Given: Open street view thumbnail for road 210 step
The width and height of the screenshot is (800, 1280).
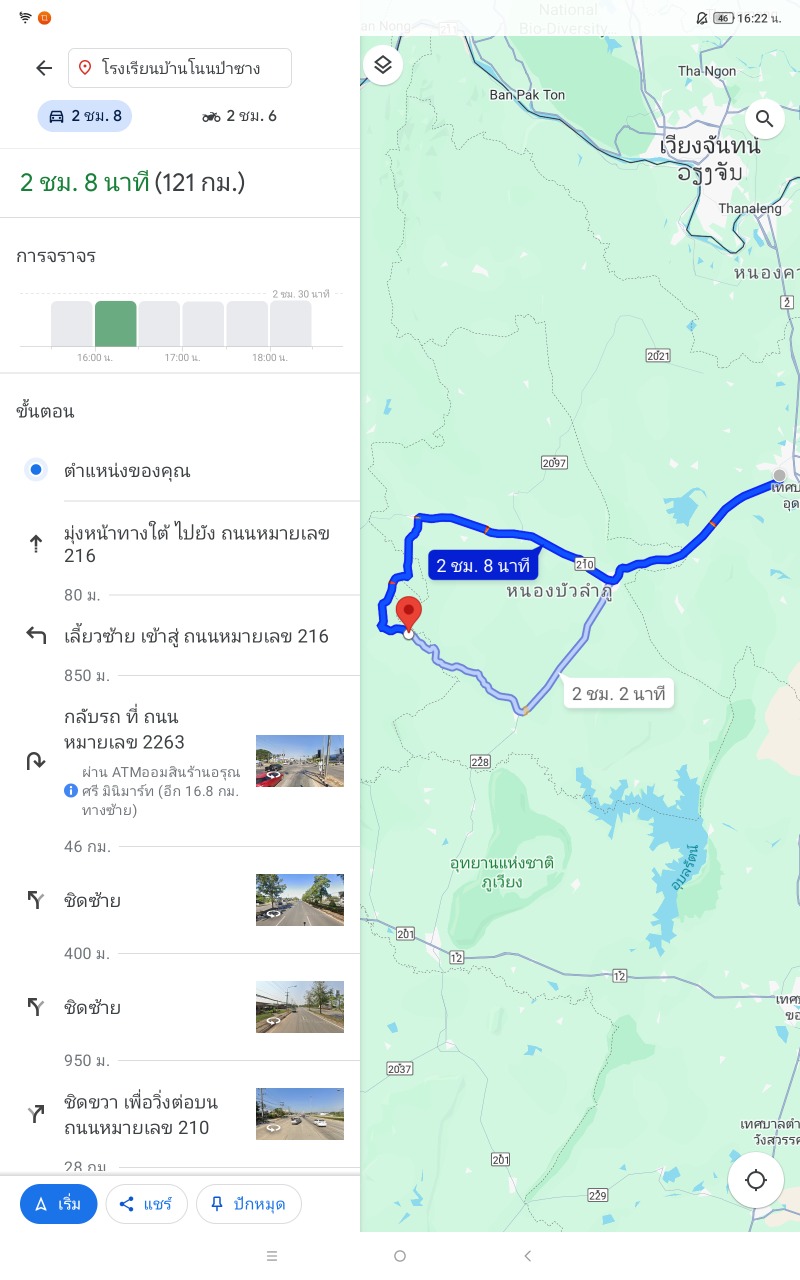Looking at the screenshot, I should [x=300, y=1114].
